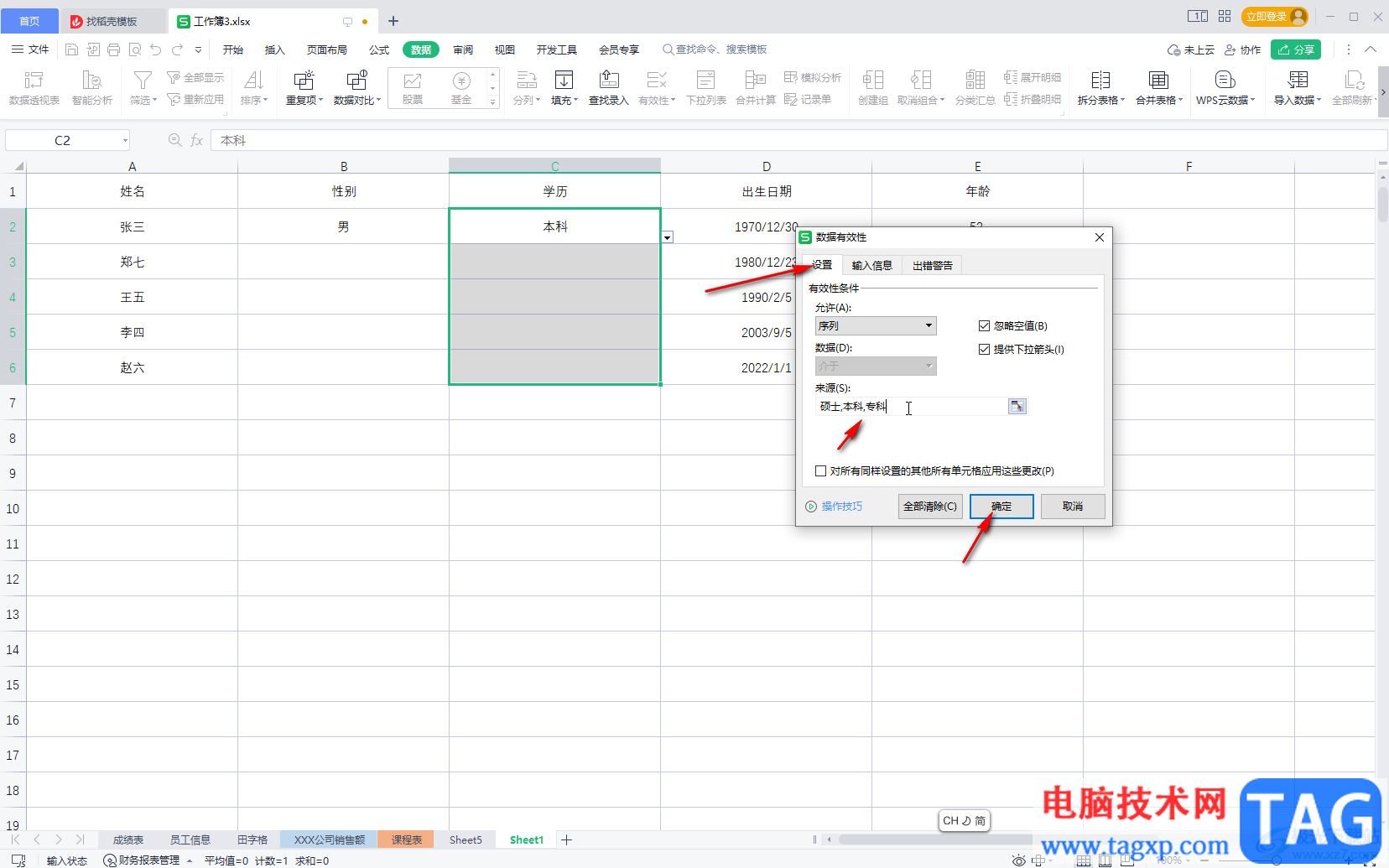This screenshot has width=1389, height=868.
Task: Click the Redo arrow icon
Action: point(177,49)
